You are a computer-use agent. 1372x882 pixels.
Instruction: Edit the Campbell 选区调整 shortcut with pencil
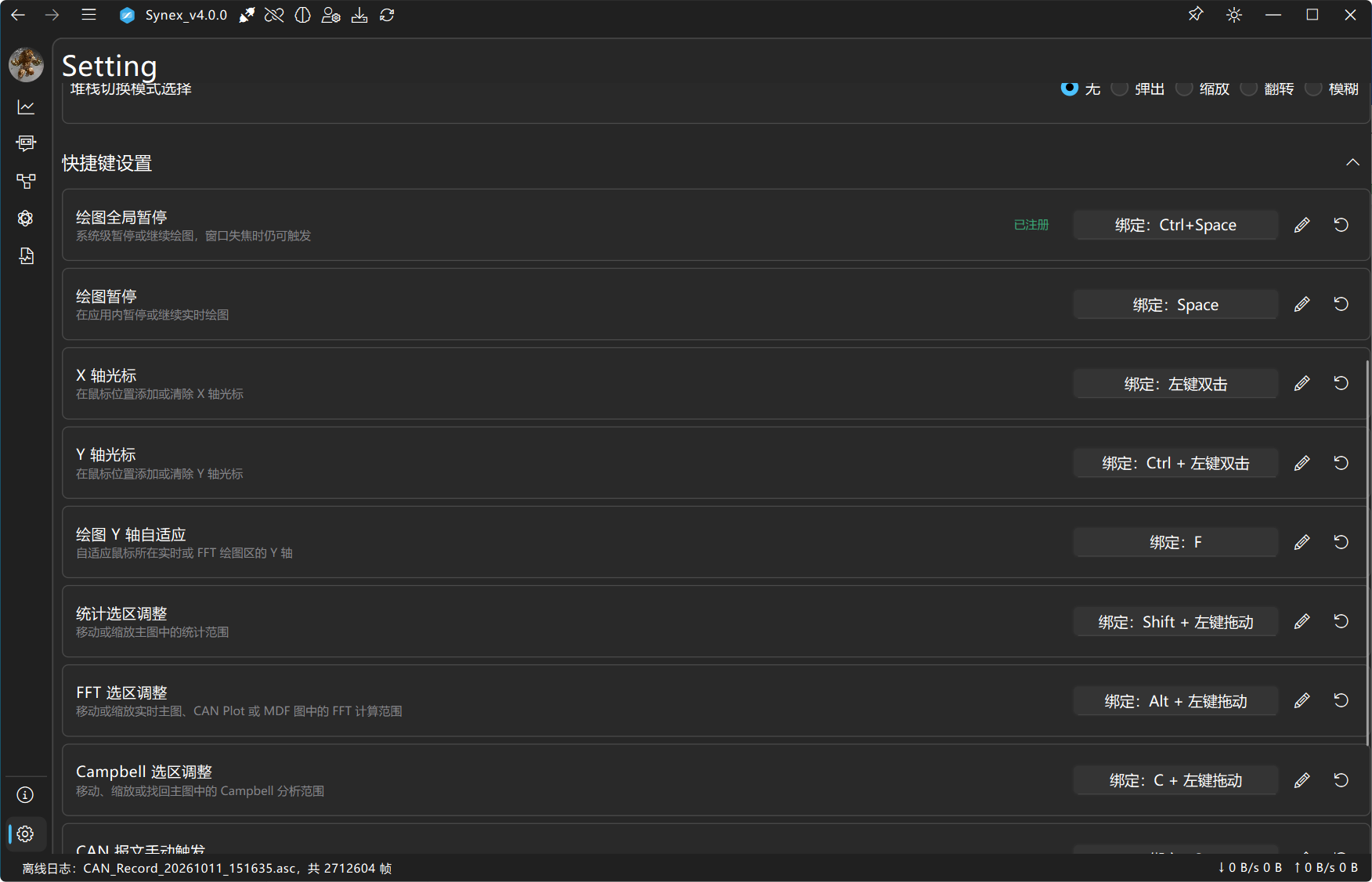click(1302, 780)
